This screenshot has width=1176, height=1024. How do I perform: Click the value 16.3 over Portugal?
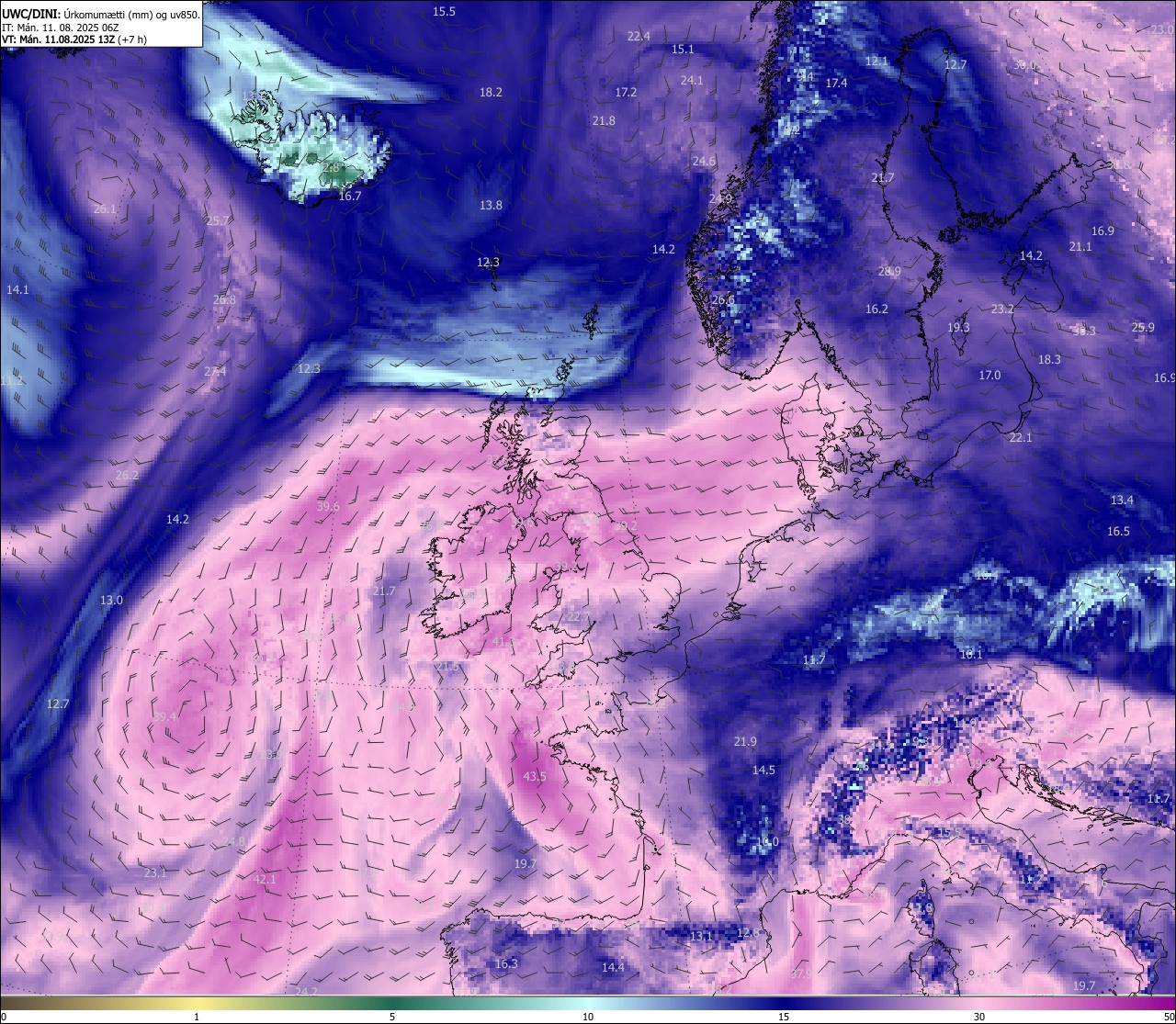point(506,963)
